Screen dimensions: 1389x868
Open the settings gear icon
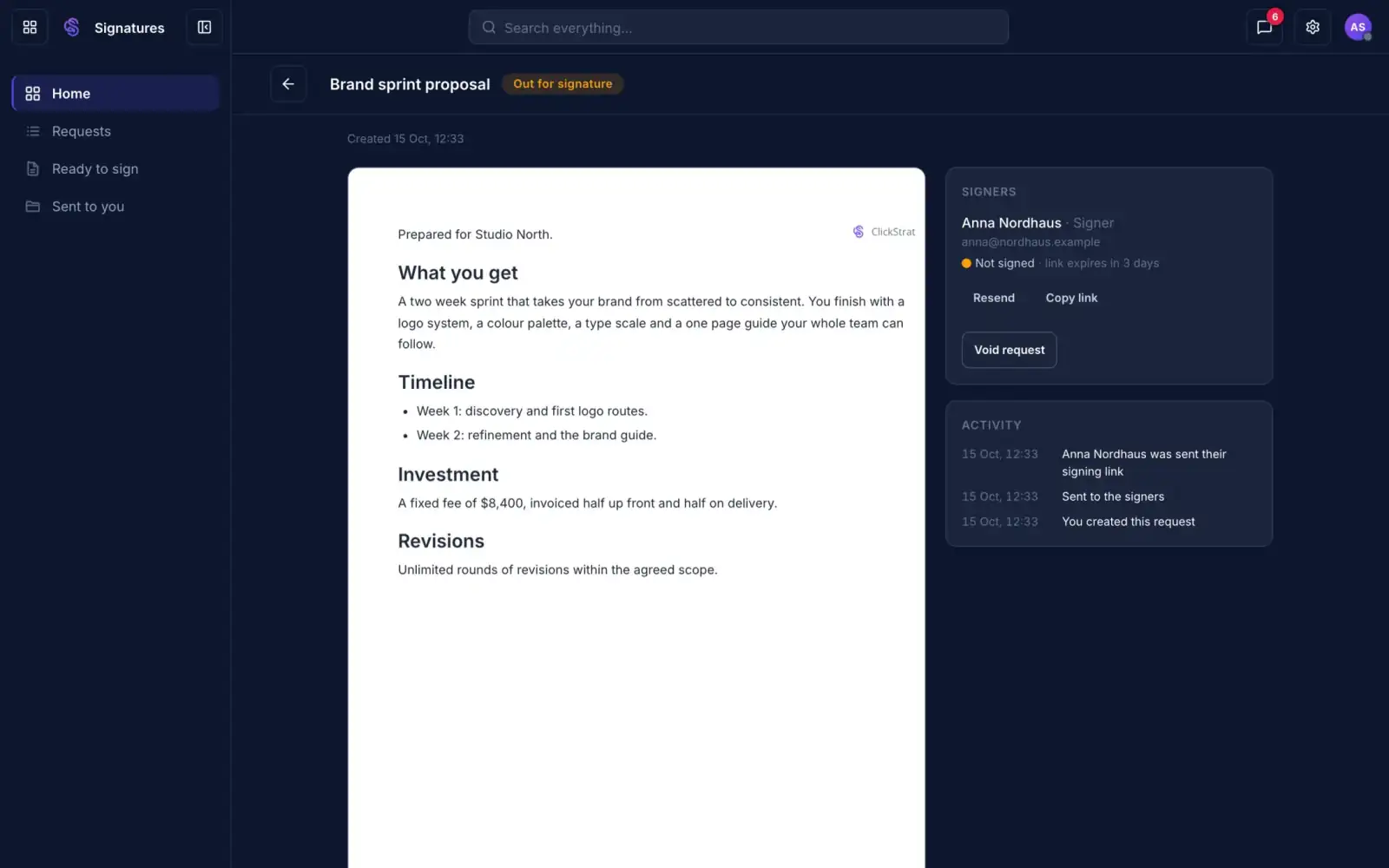(x=1313, y=27)
